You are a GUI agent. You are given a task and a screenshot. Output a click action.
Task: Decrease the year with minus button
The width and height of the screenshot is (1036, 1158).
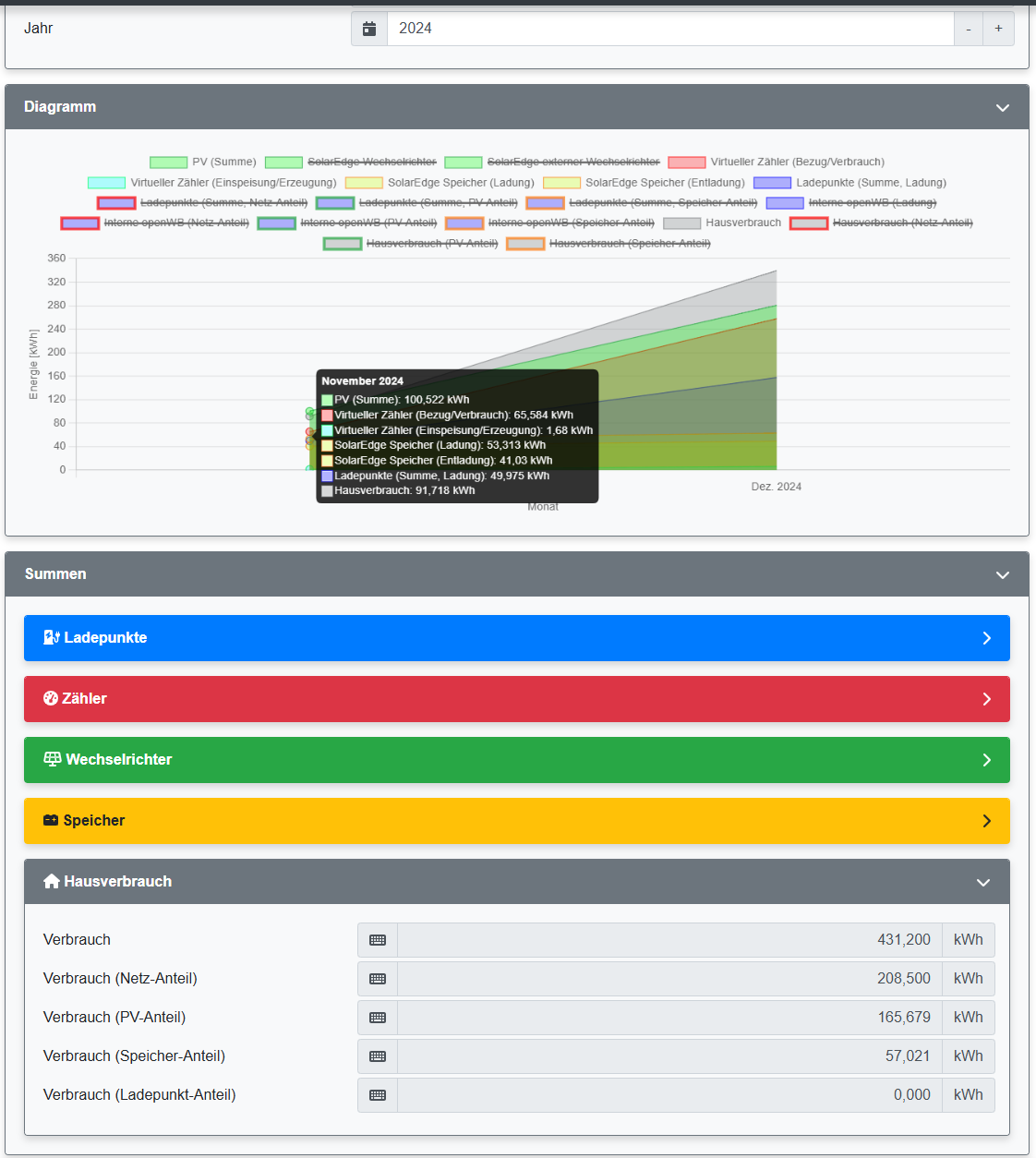[x=969, y=29]
